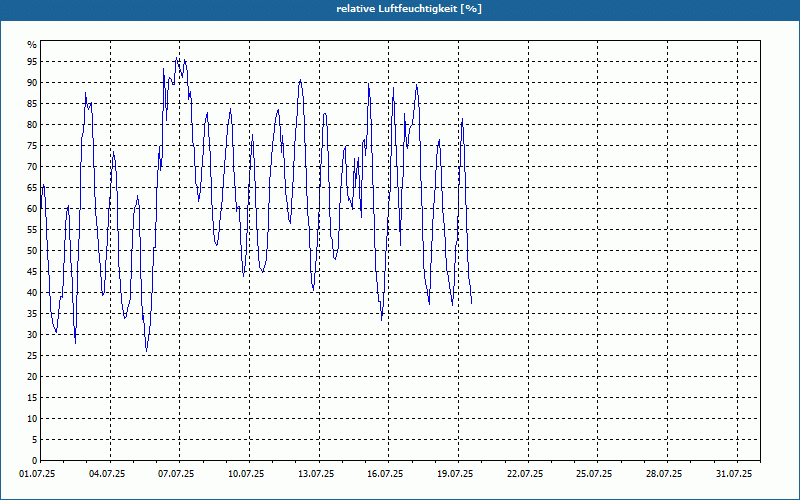The height and width of the screenshot is (500, 800).
Task: Select the 95 y-axis label
Action: click(x=32, y=62)
